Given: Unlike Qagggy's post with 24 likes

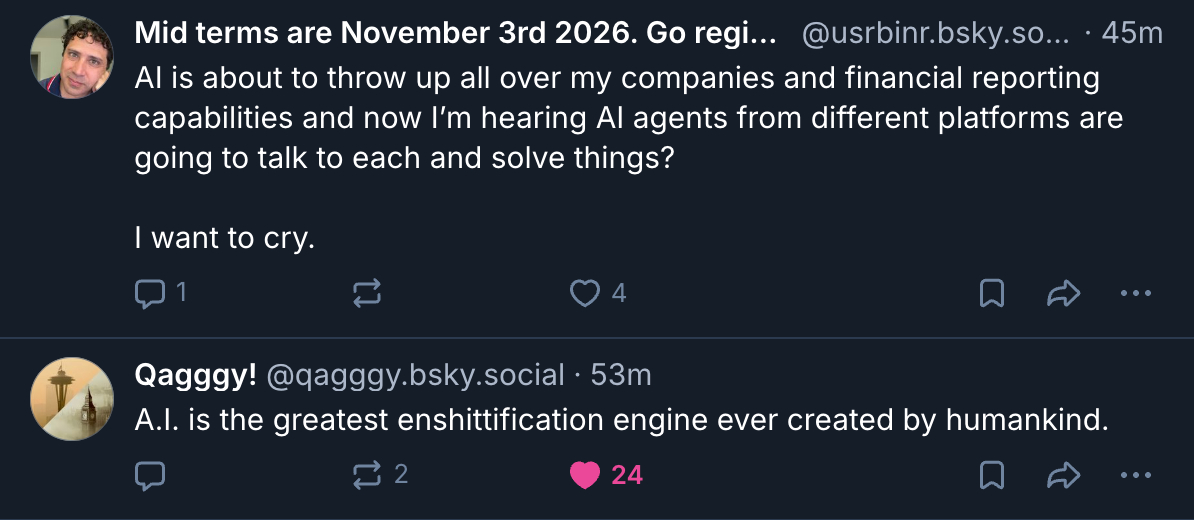Looking at the screenshot, I should pyautogui.click(x=584, y=475).
